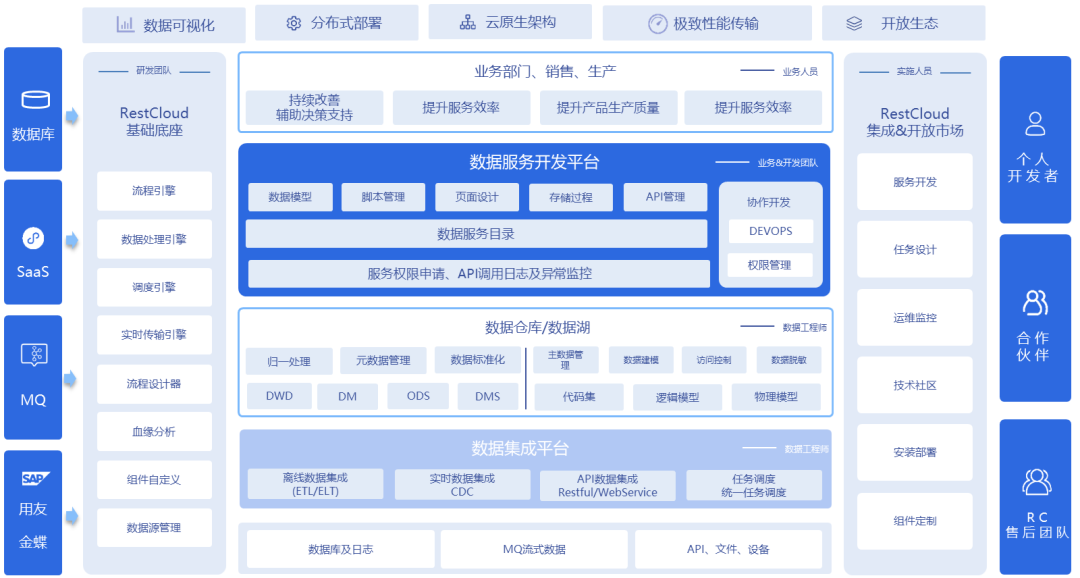Click the MQ message queue icon

click(34, 355)
